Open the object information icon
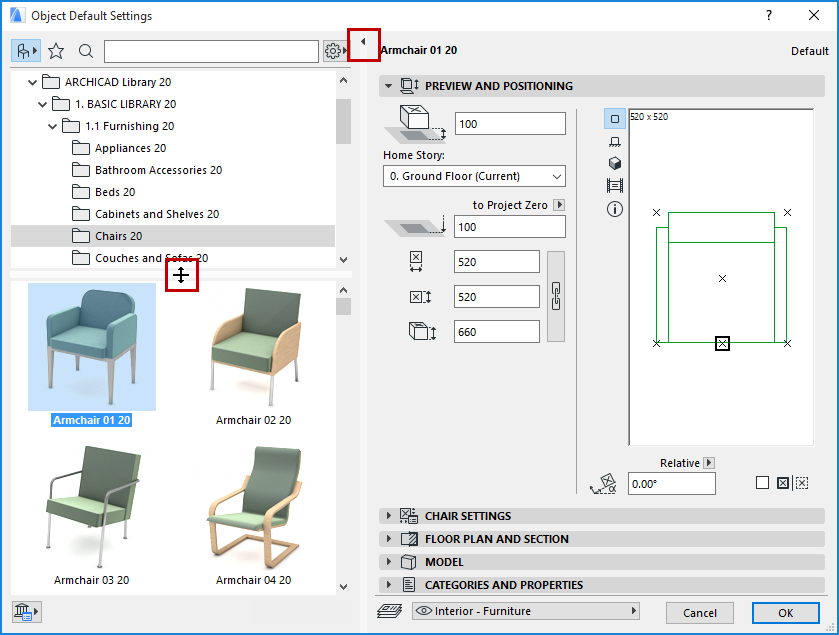This screenshot has height=635, width=839. point(615,209)
